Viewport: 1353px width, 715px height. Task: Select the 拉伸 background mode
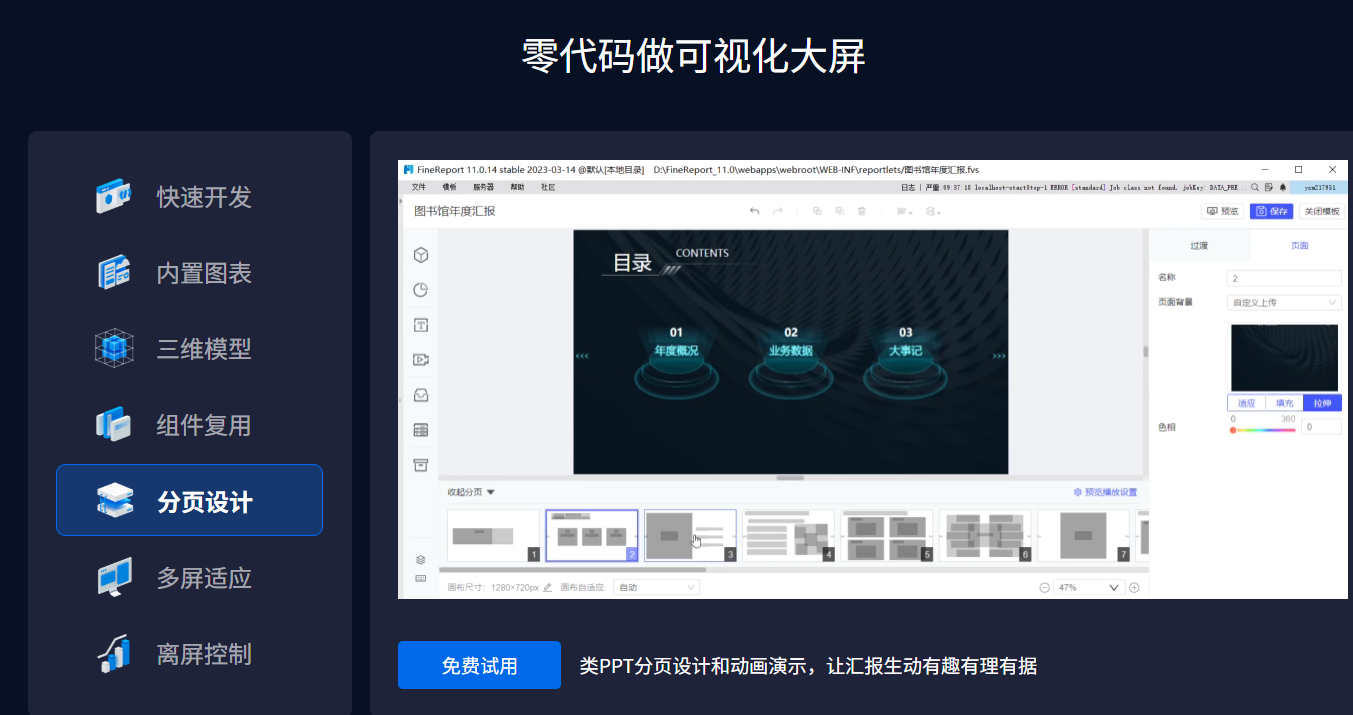[x=1322, y=403]
